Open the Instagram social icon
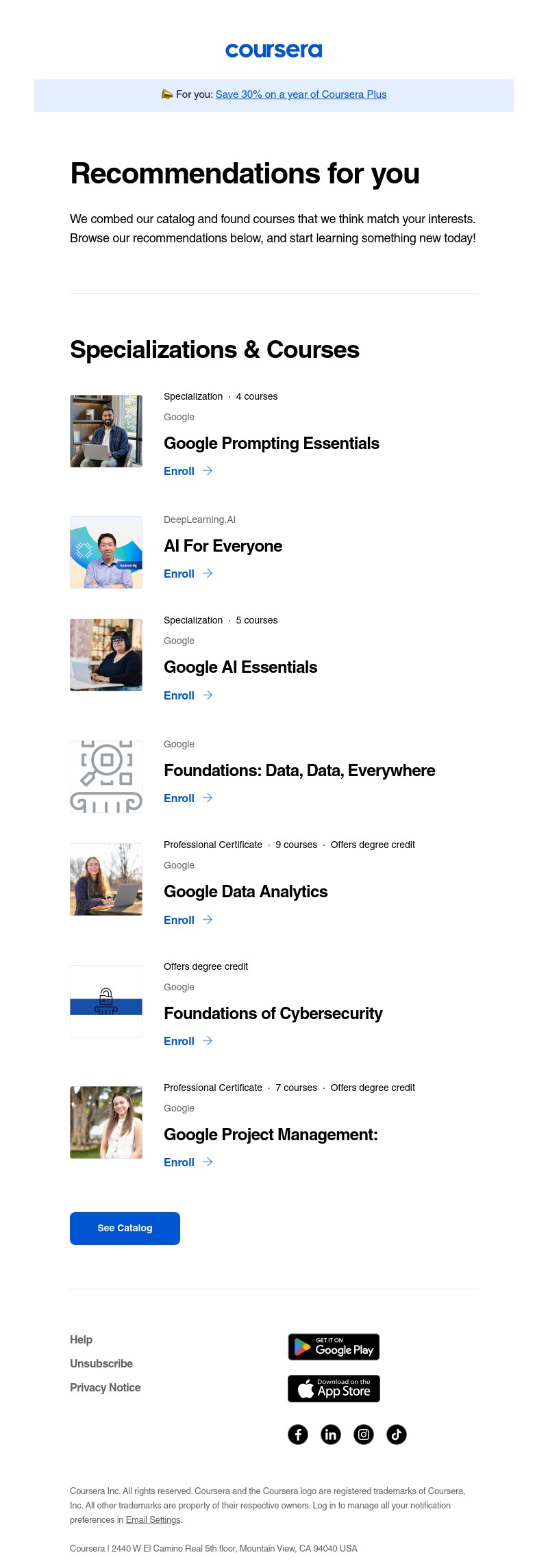The image size is (548, 1568). coord(364,1434)
